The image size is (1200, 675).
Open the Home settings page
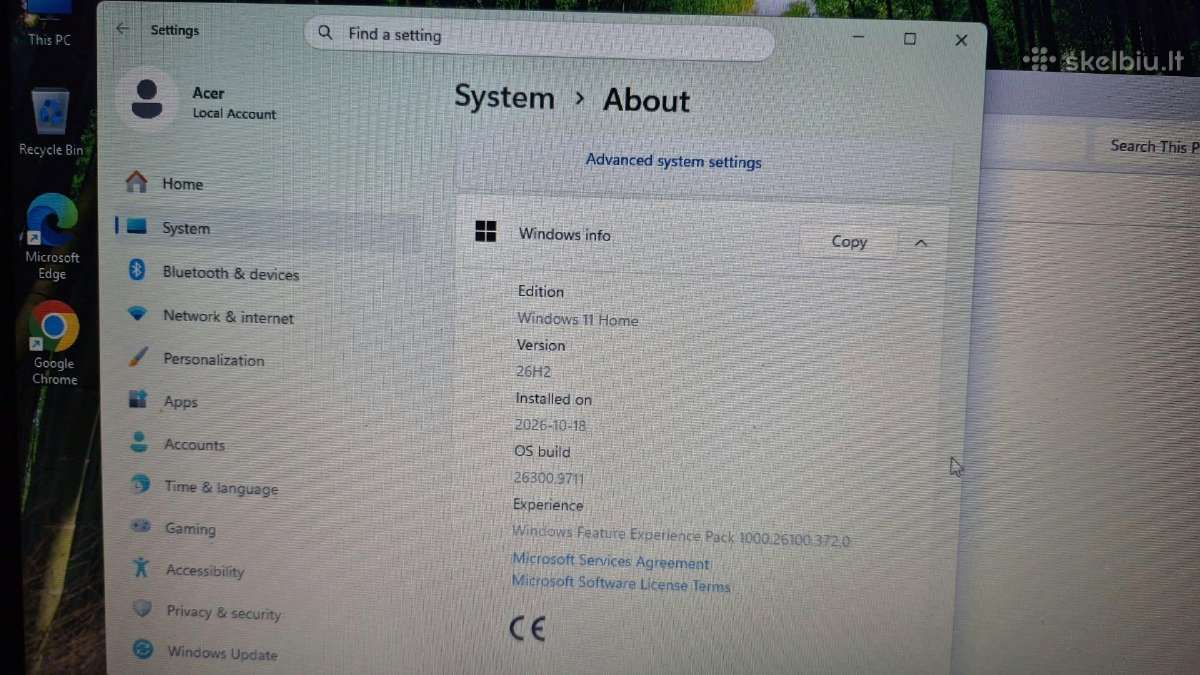pos(183,184)
